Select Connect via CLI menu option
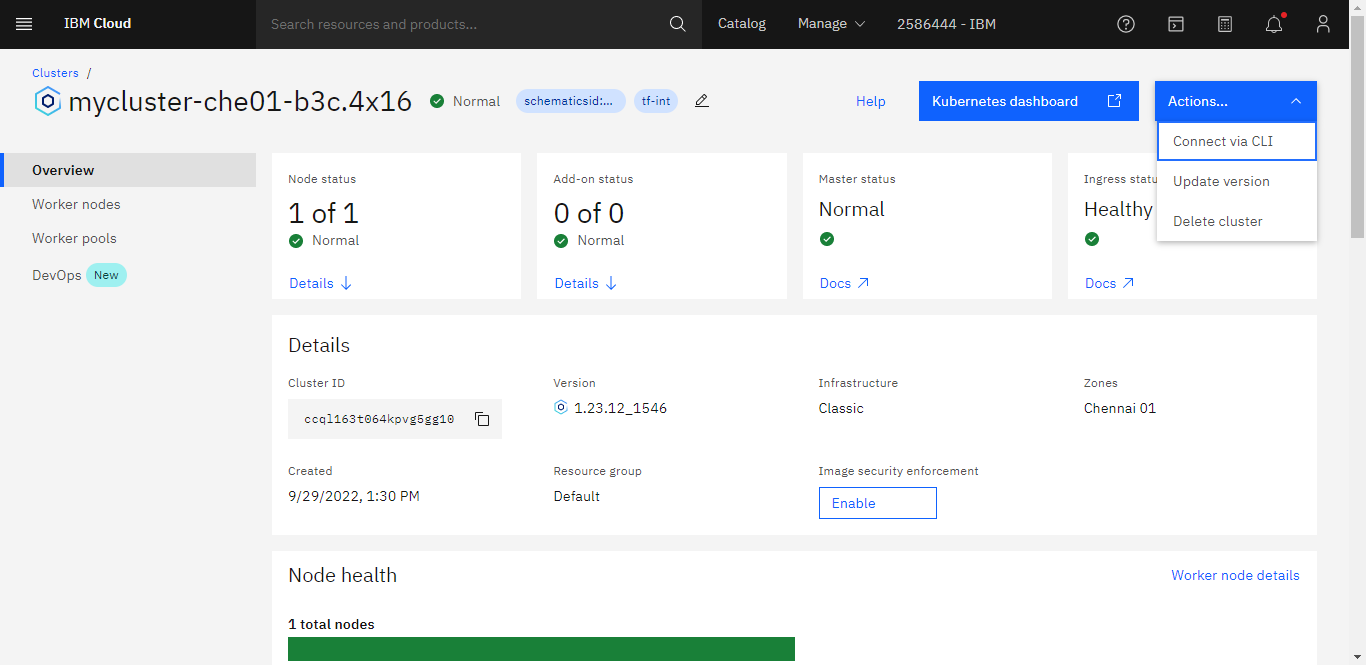The width and height of the screenshot is (1366, 665). tap(1236, 141)
